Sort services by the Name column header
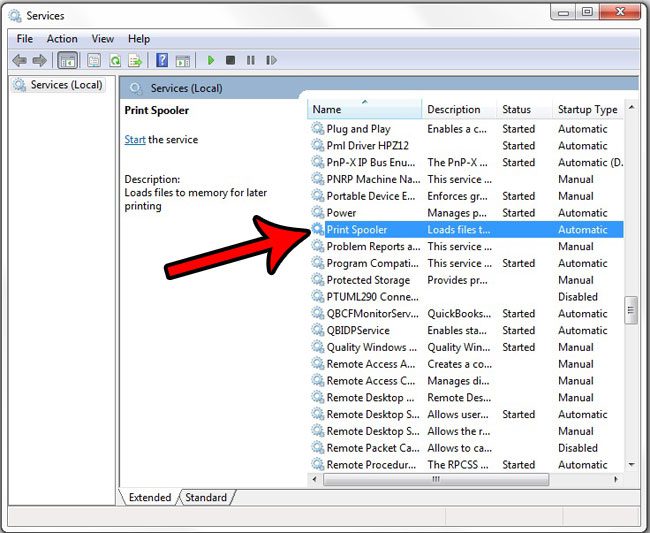This screenshot has height=533, width=650. pos(327,109)
